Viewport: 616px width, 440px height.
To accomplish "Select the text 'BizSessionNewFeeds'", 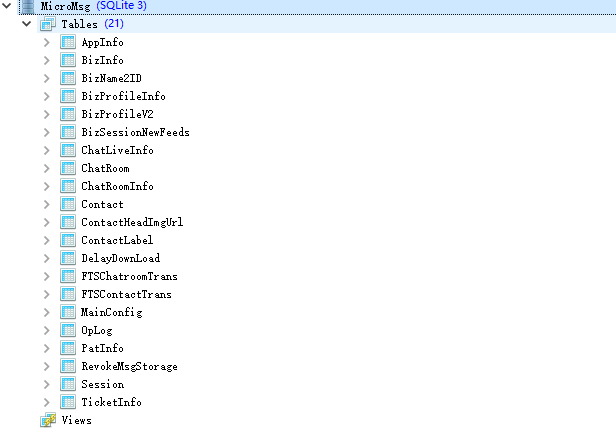I will pyautogui.click(x=136, y=132).
